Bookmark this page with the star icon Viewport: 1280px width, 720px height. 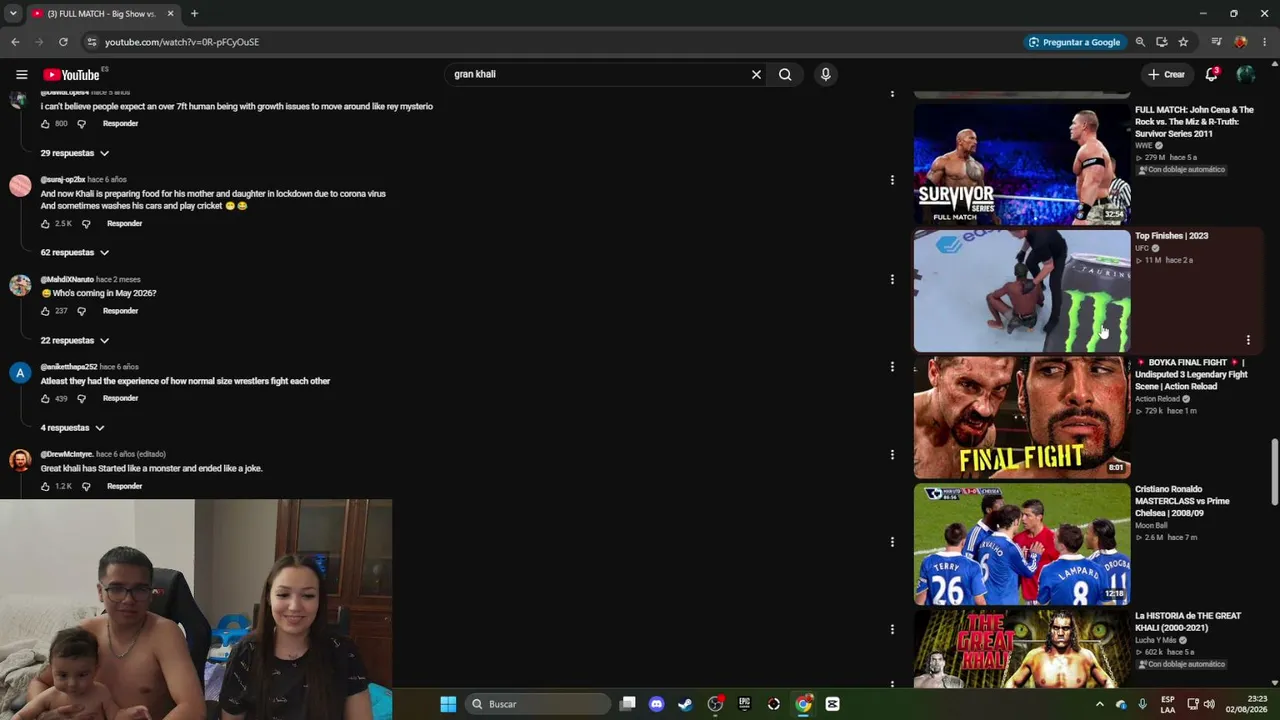click(x=1183, y=42)
